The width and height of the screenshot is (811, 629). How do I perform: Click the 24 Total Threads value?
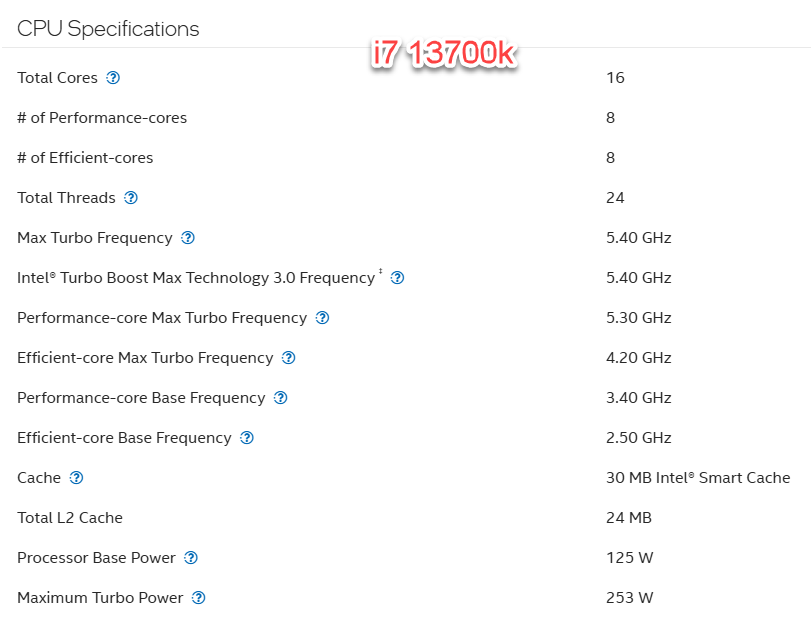pos(615,198)
